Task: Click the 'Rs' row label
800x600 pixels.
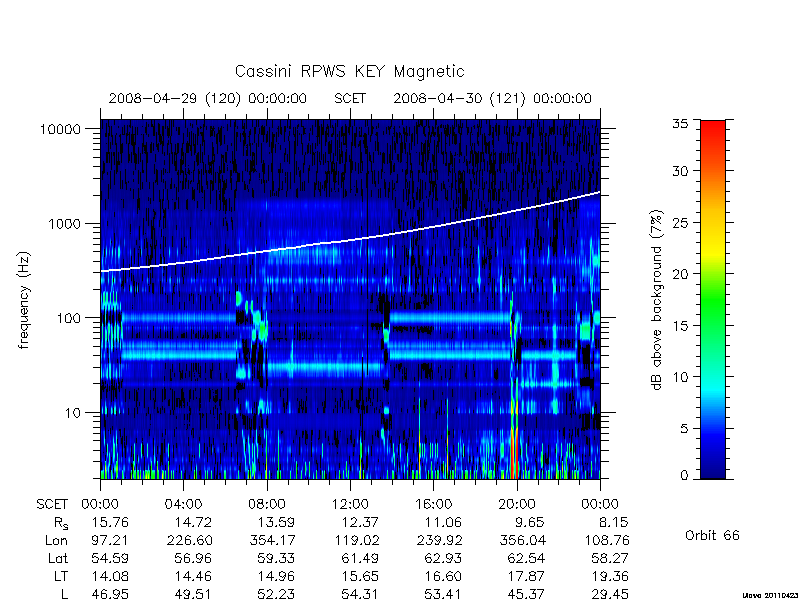Action: tap(61, 523)
